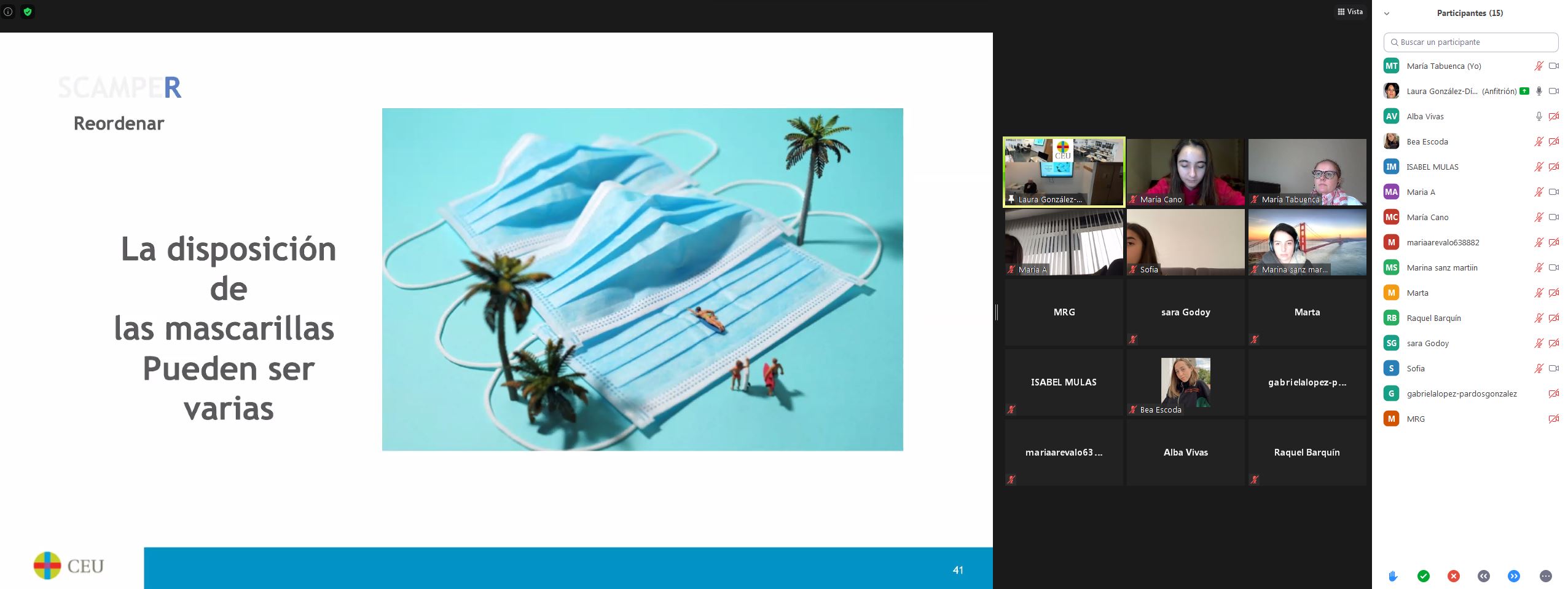Click the meeting info icon at top left
Viewport: 1568px width, 589px height.
[x=8, y=12]
